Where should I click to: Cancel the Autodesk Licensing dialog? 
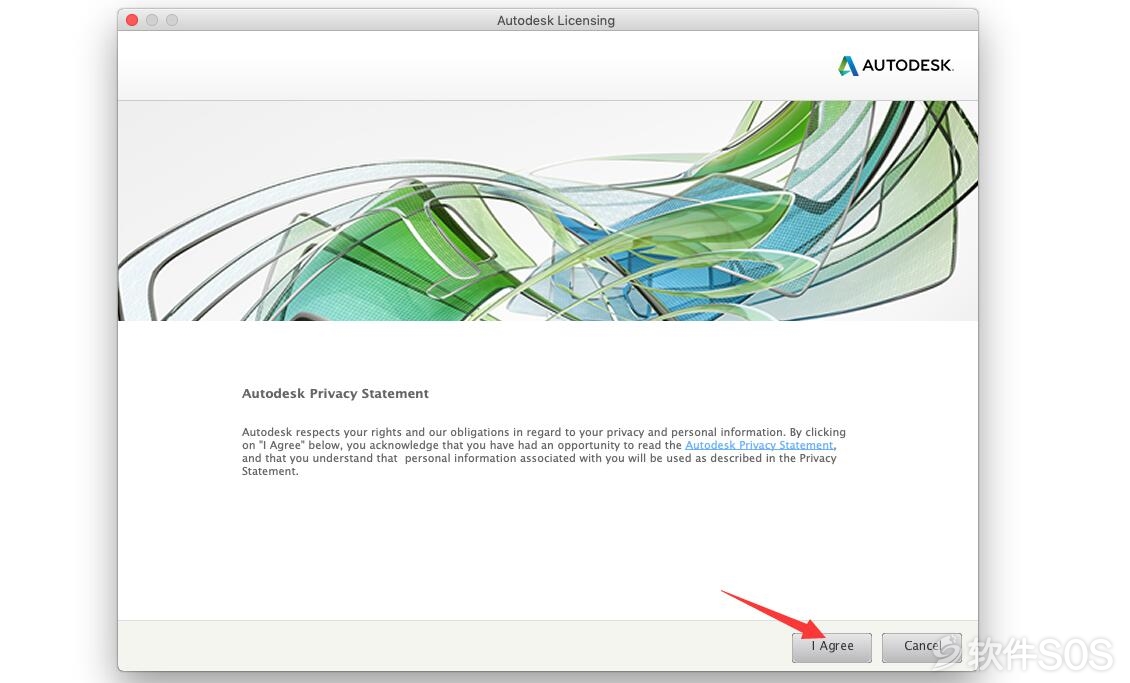pyautogui.click(x=922, y=647)
